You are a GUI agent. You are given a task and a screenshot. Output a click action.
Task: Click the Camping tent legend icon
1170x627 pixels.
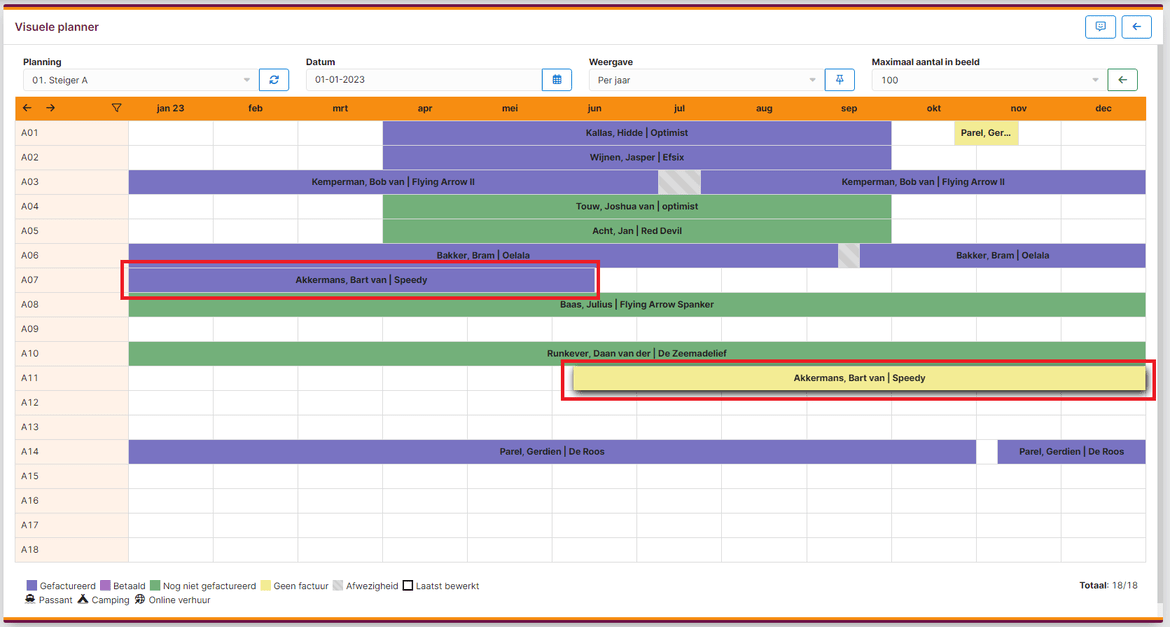82,599
